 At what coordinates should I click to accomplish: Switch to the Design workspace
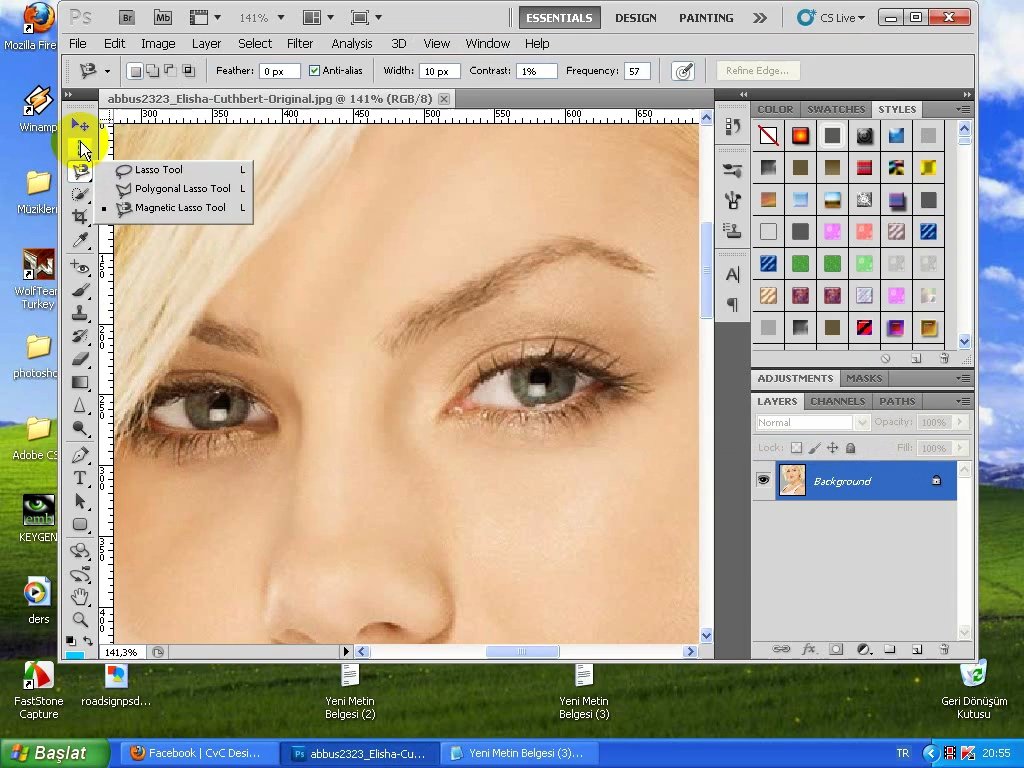coord(635,18)
